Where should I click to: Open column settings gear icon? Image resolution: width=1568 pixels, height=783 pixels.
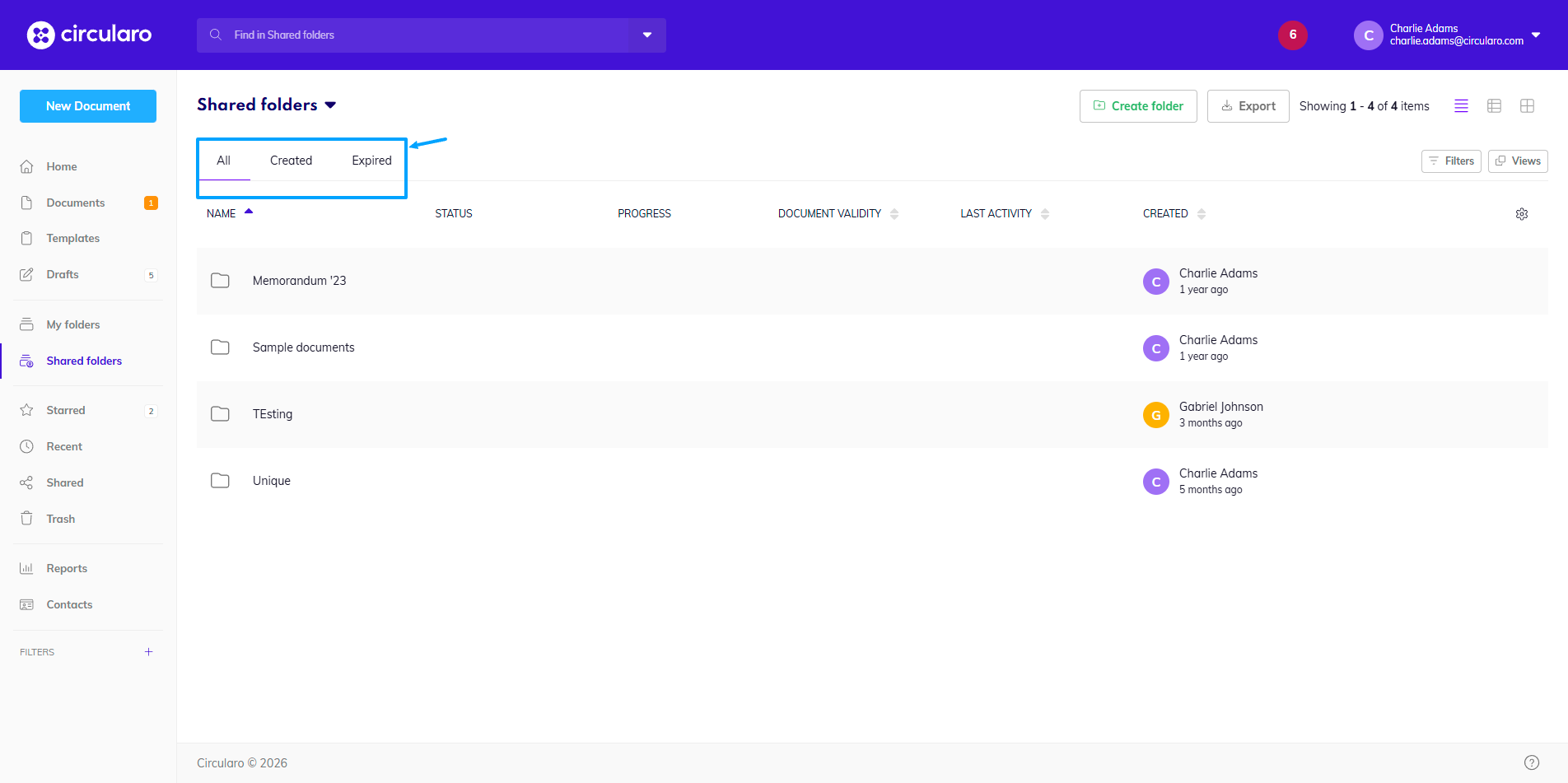[x=1521, y=214]
